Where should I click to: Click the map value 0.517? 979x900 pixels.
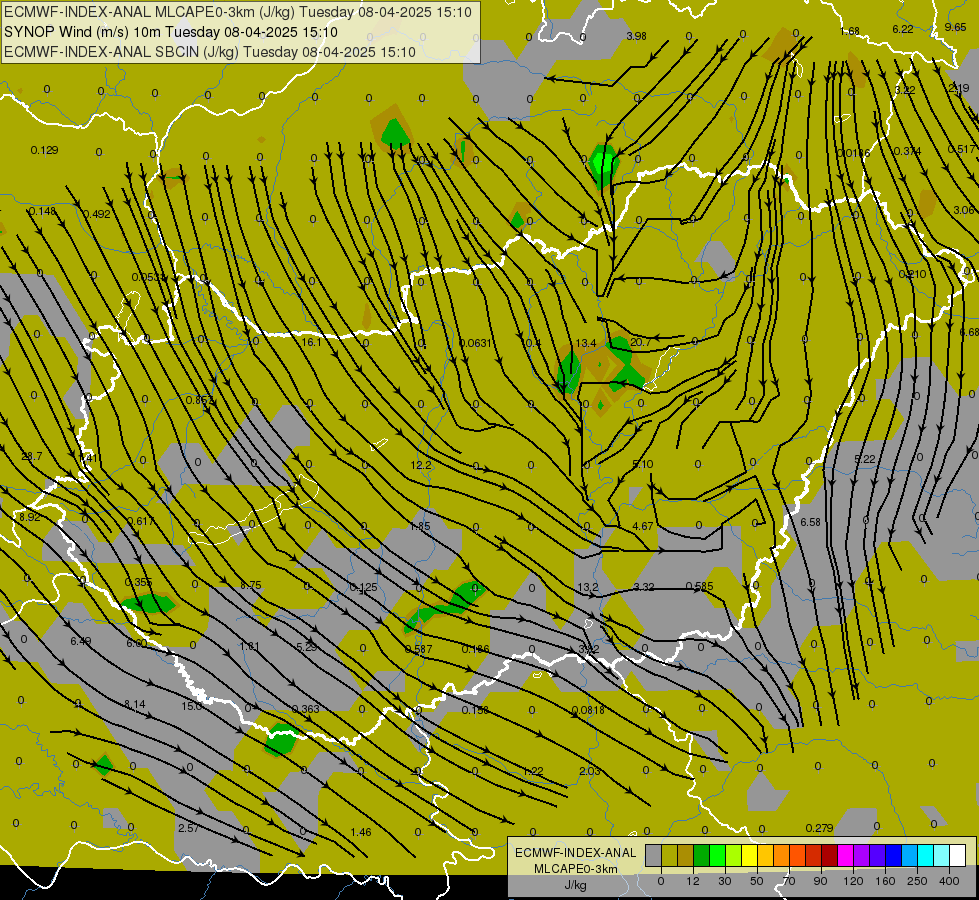click(x=961, y=149)
